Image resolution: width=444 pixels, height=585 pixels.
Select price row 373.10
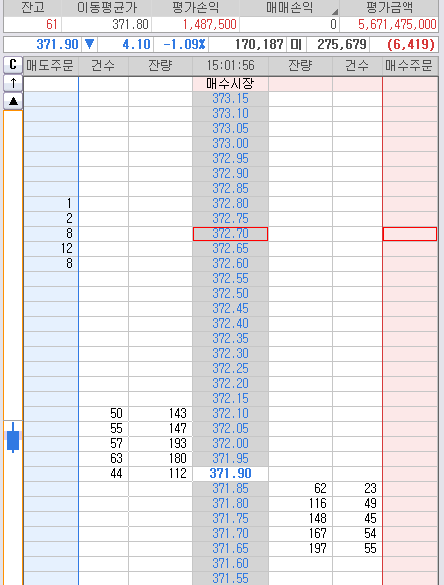point(230,113)
